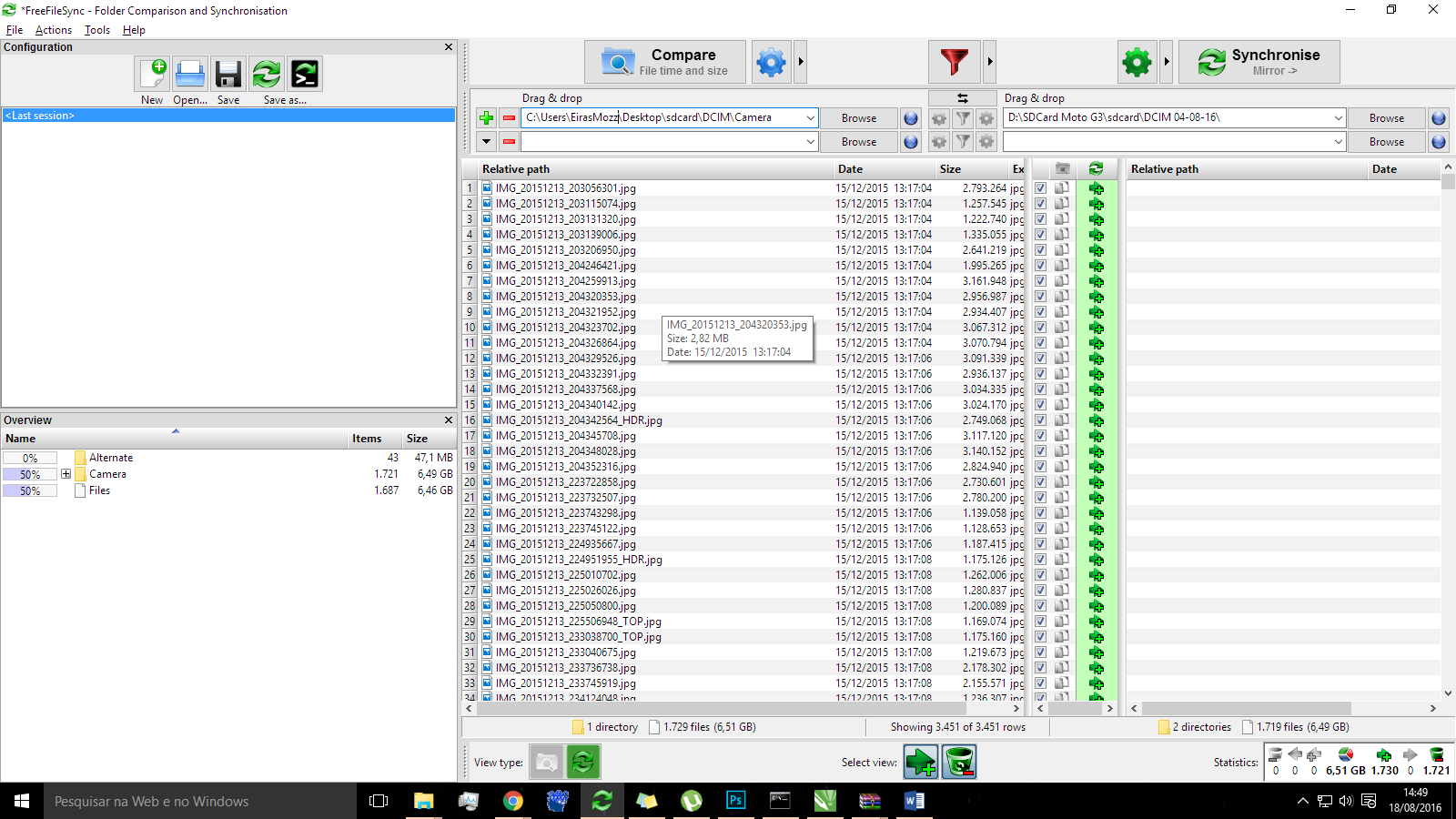Open online storage for first left folder
The image size is (1456, 819).
[x=911, y=117]
